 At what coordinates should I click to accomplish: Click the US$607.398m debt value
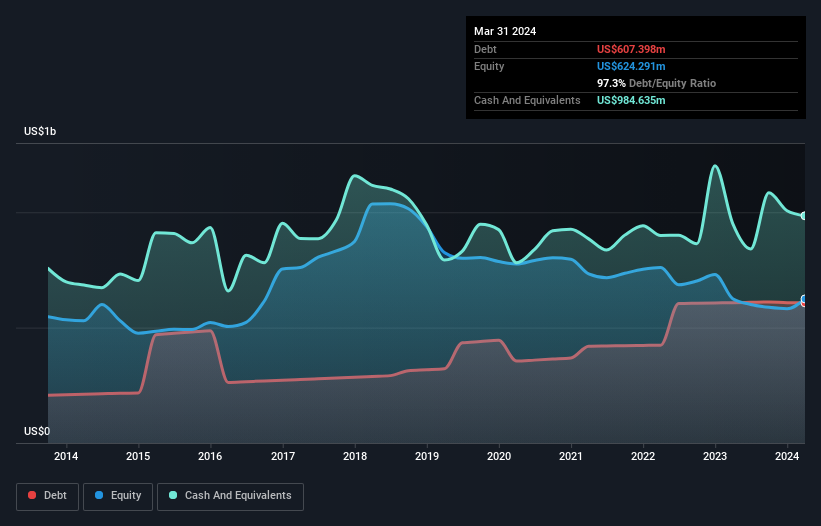[x=631, y=49]
